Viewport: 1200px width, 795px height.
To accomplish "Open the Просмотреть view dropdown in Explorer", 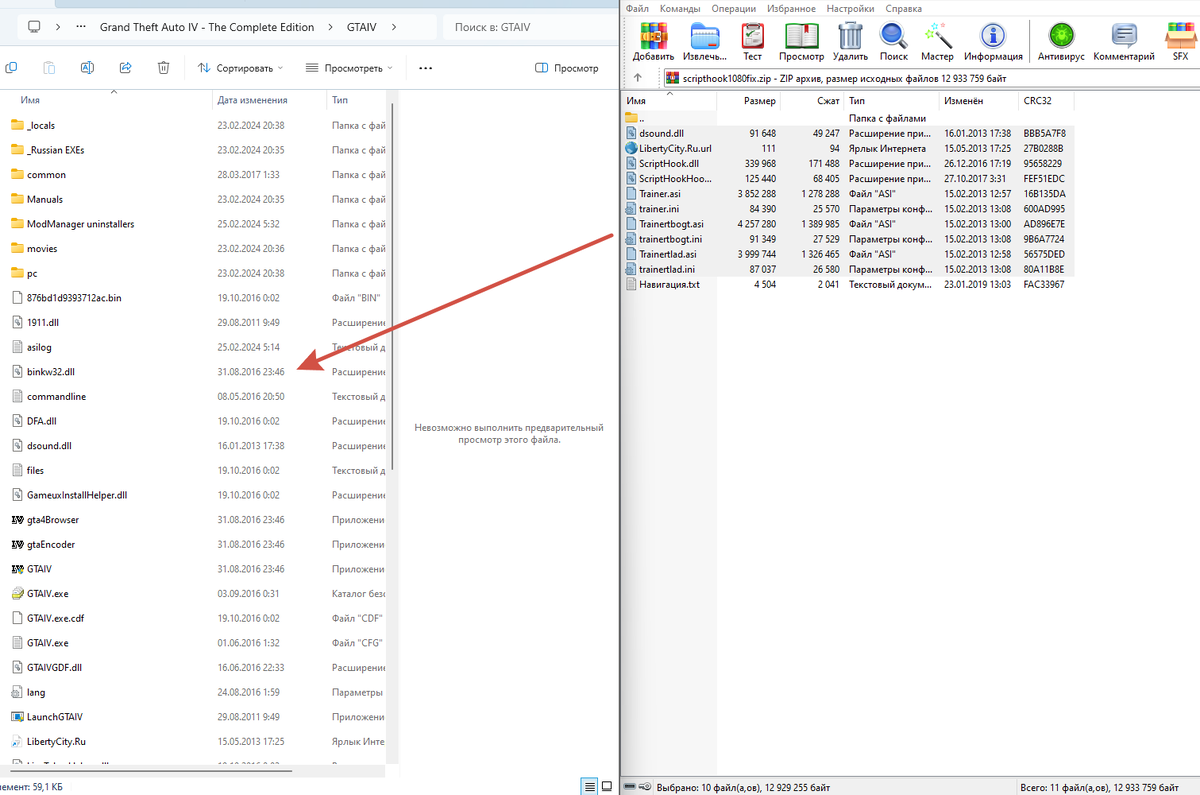I will pos(349,68).
